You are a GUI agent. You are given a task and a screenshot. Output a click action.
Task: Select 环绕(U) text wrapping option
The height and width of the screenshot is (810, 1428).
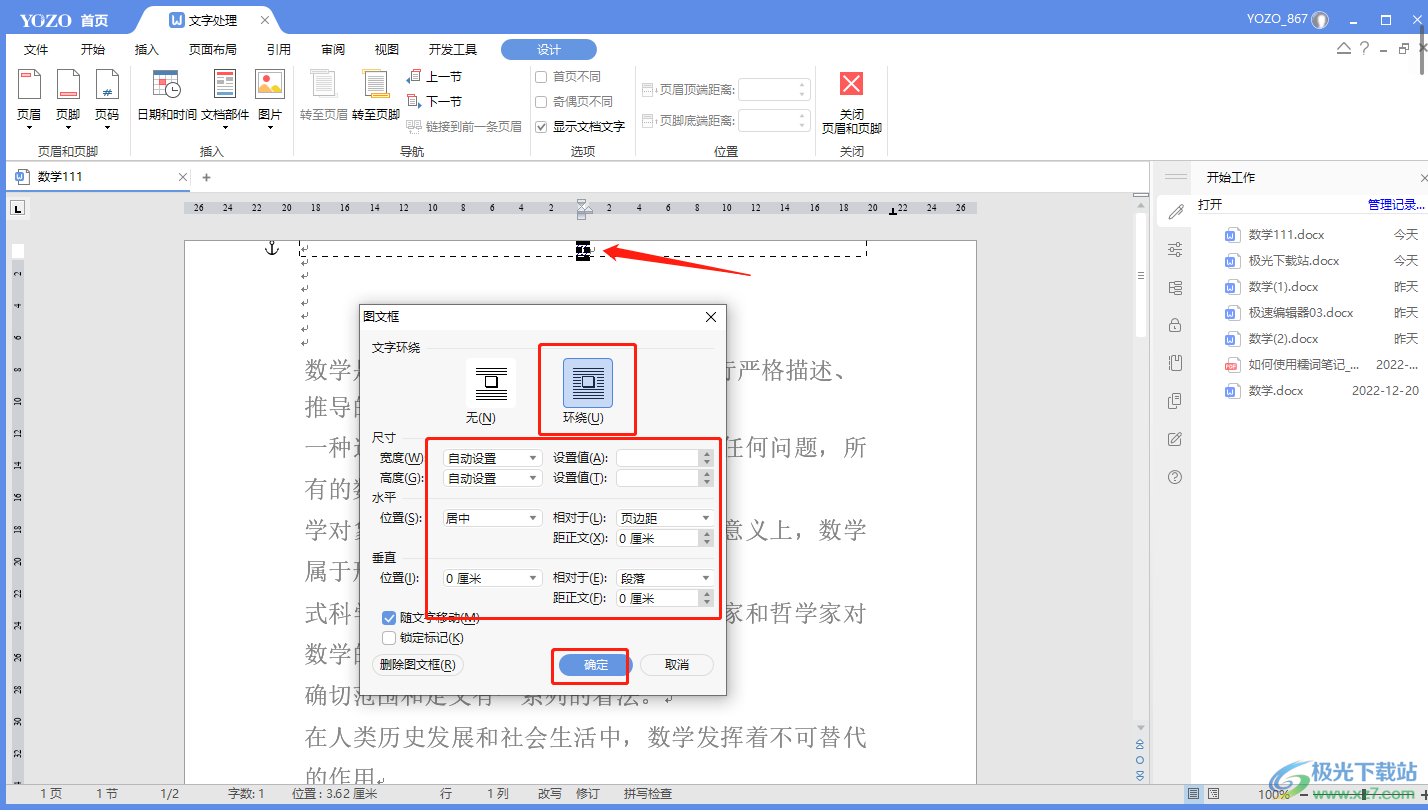(587, 392)
